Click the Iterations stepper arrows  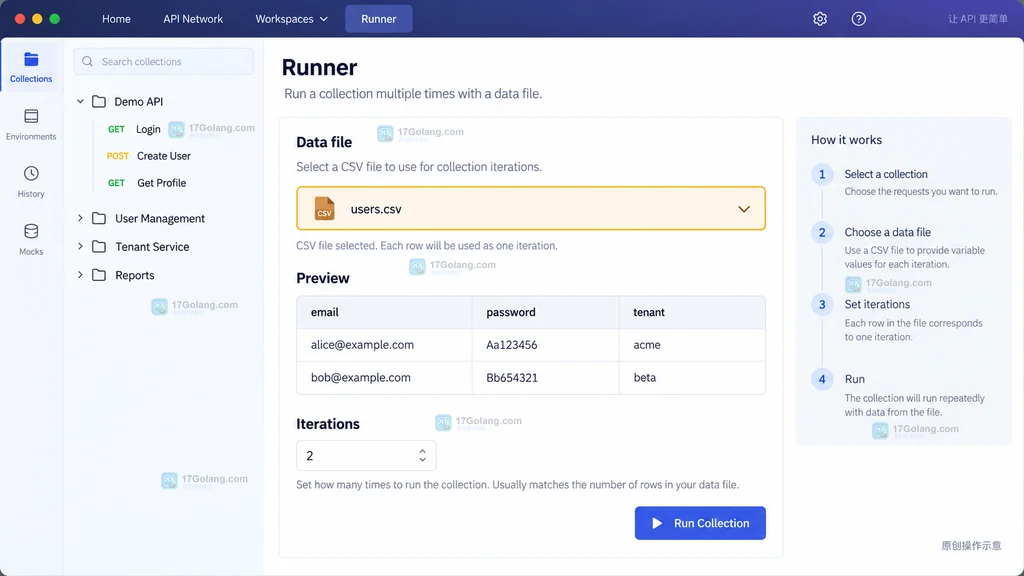click(423, 455)
